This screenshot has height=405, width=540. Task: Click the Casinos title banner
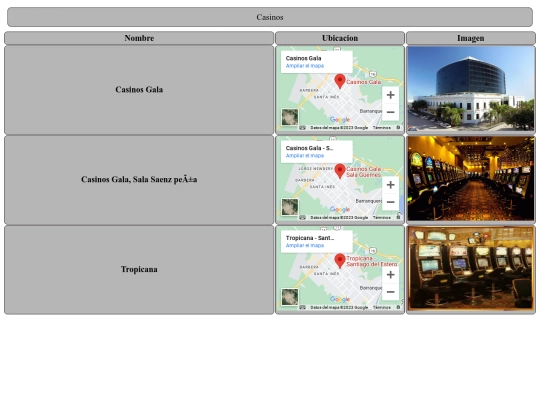270,17
